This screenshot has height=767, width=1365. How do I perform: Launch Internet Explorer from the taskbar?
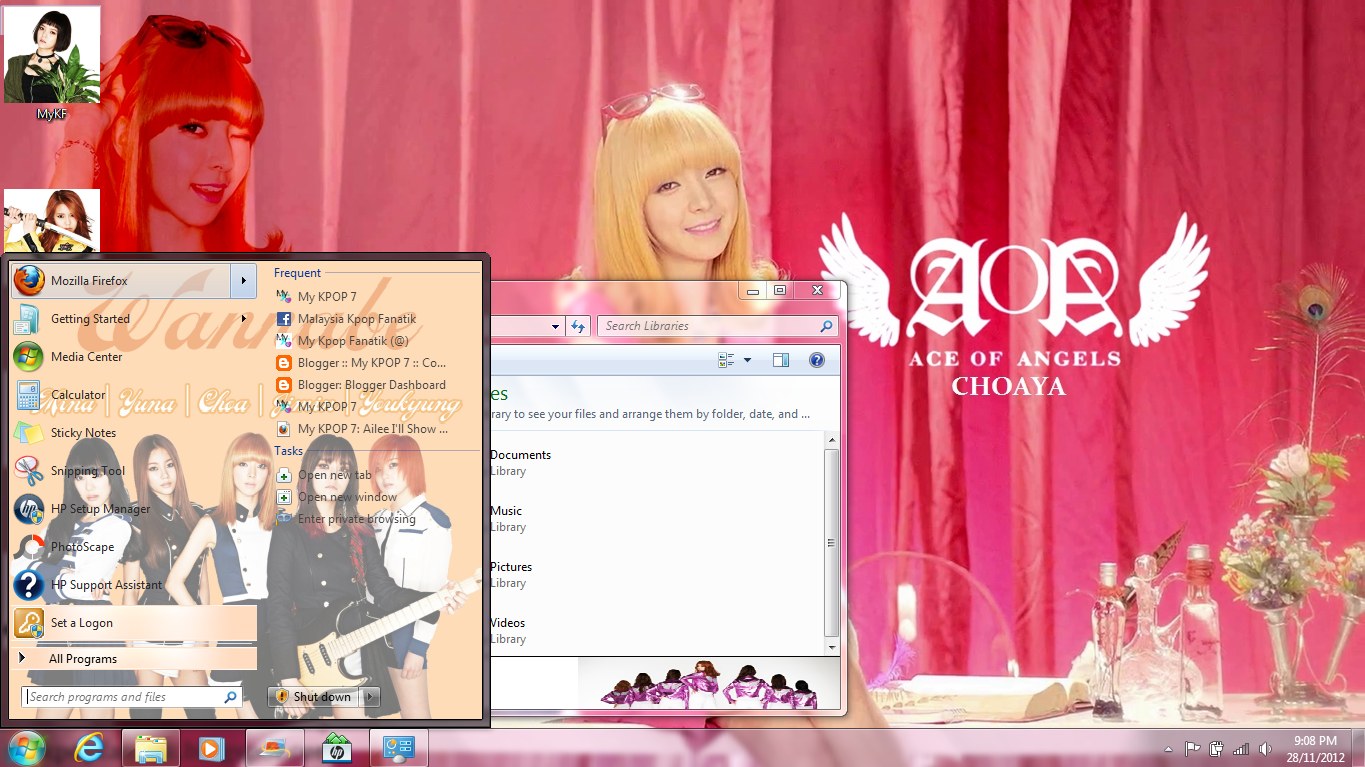coord(89,747)
